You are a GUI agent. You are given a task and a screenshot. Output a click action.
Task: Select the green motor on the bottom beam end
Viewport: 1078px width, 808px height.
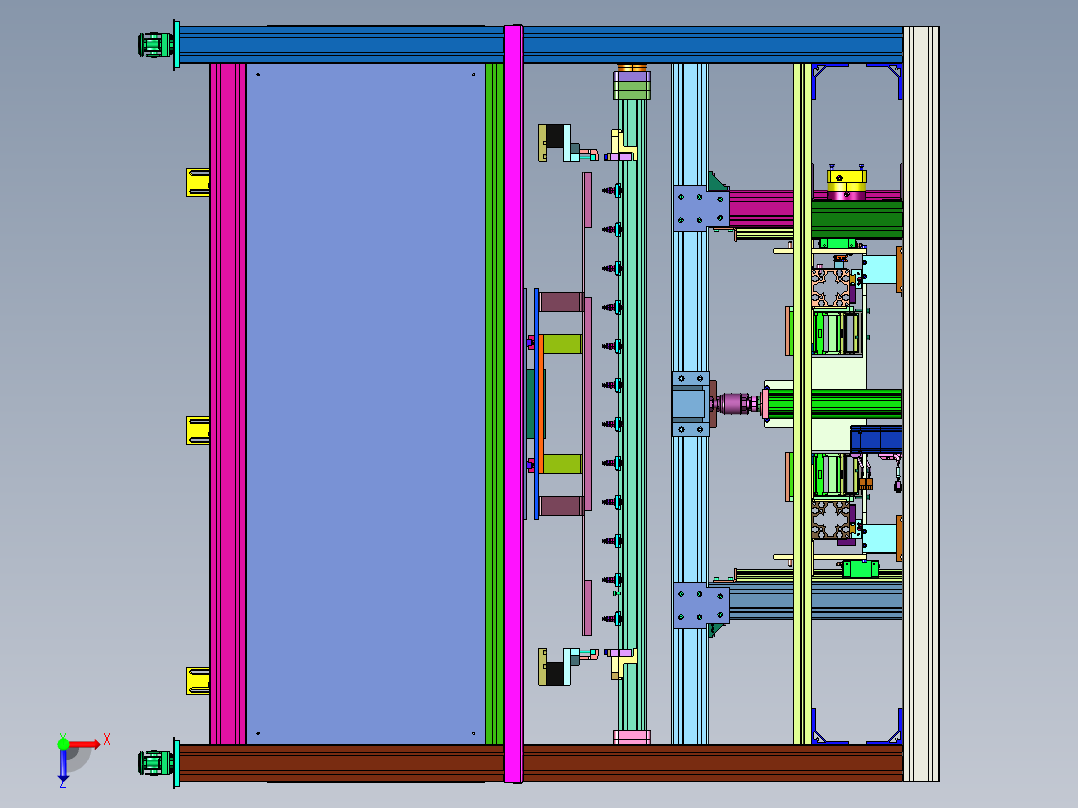(155, 763)
